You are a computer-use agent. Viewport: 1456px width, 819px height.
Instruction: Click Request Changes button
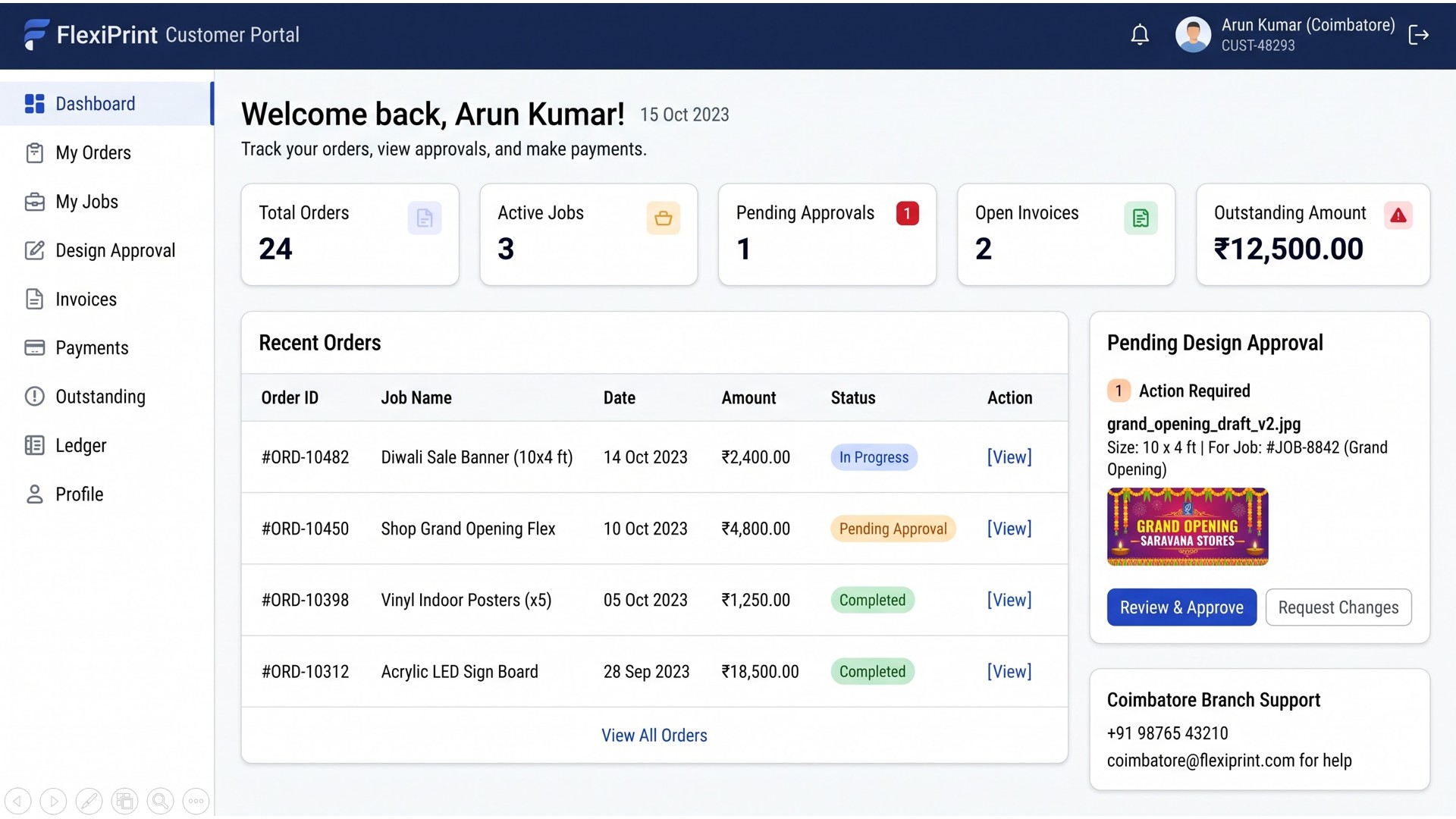(x=1338, y=607)
